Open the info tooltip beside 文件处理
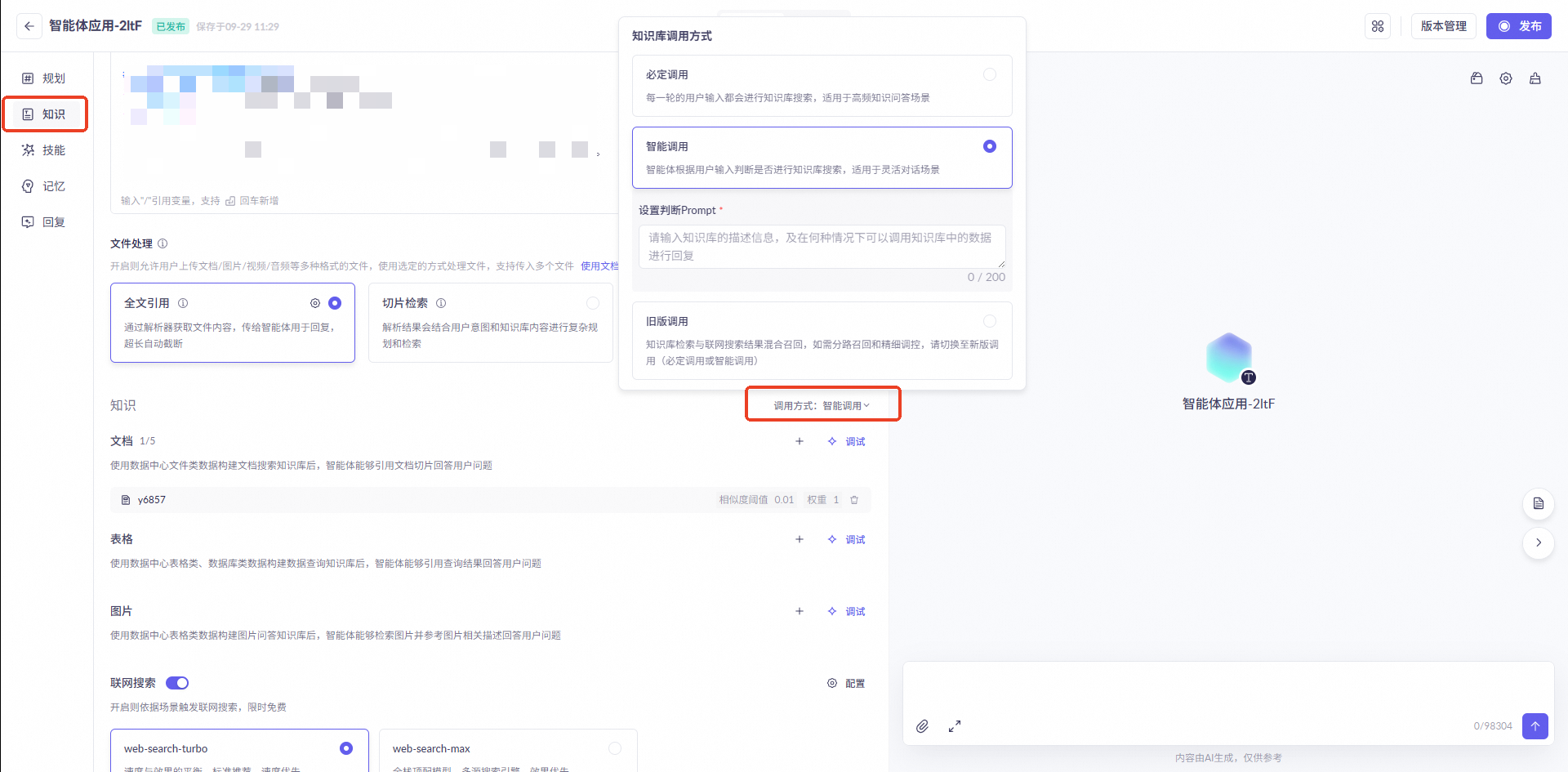 pyautogui.click(x=163, y=243)
